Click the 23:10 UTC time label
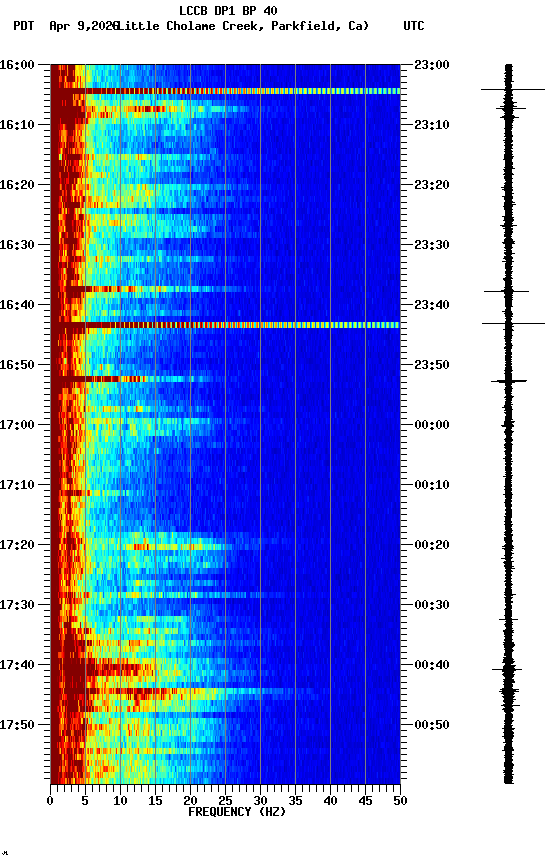The height and width of the screenshot is (864, 552). (432, 125)
